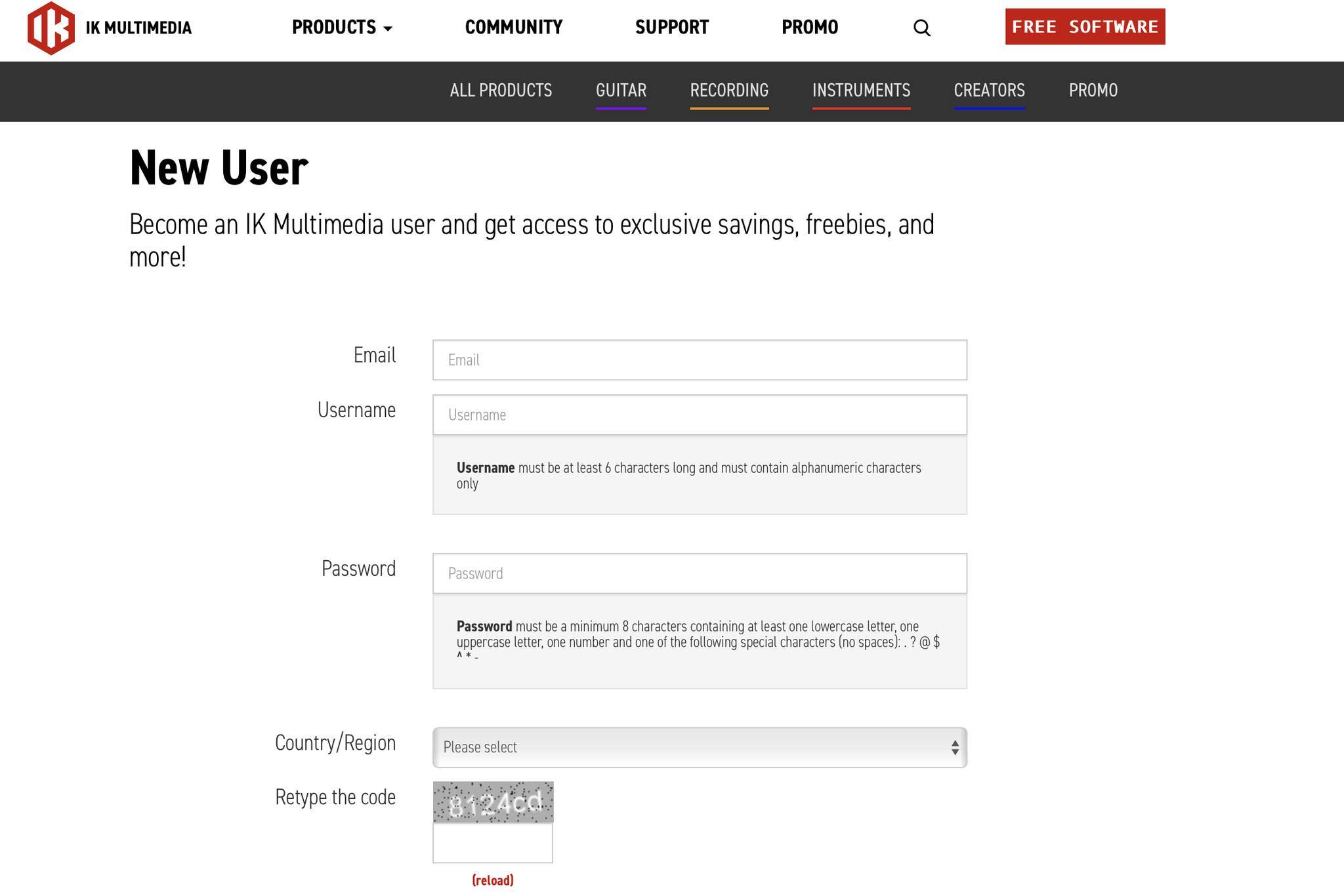Click the IK MULTIMEDIA brand text
Screen dimensions: 1344x896
(x=138, y=28)
